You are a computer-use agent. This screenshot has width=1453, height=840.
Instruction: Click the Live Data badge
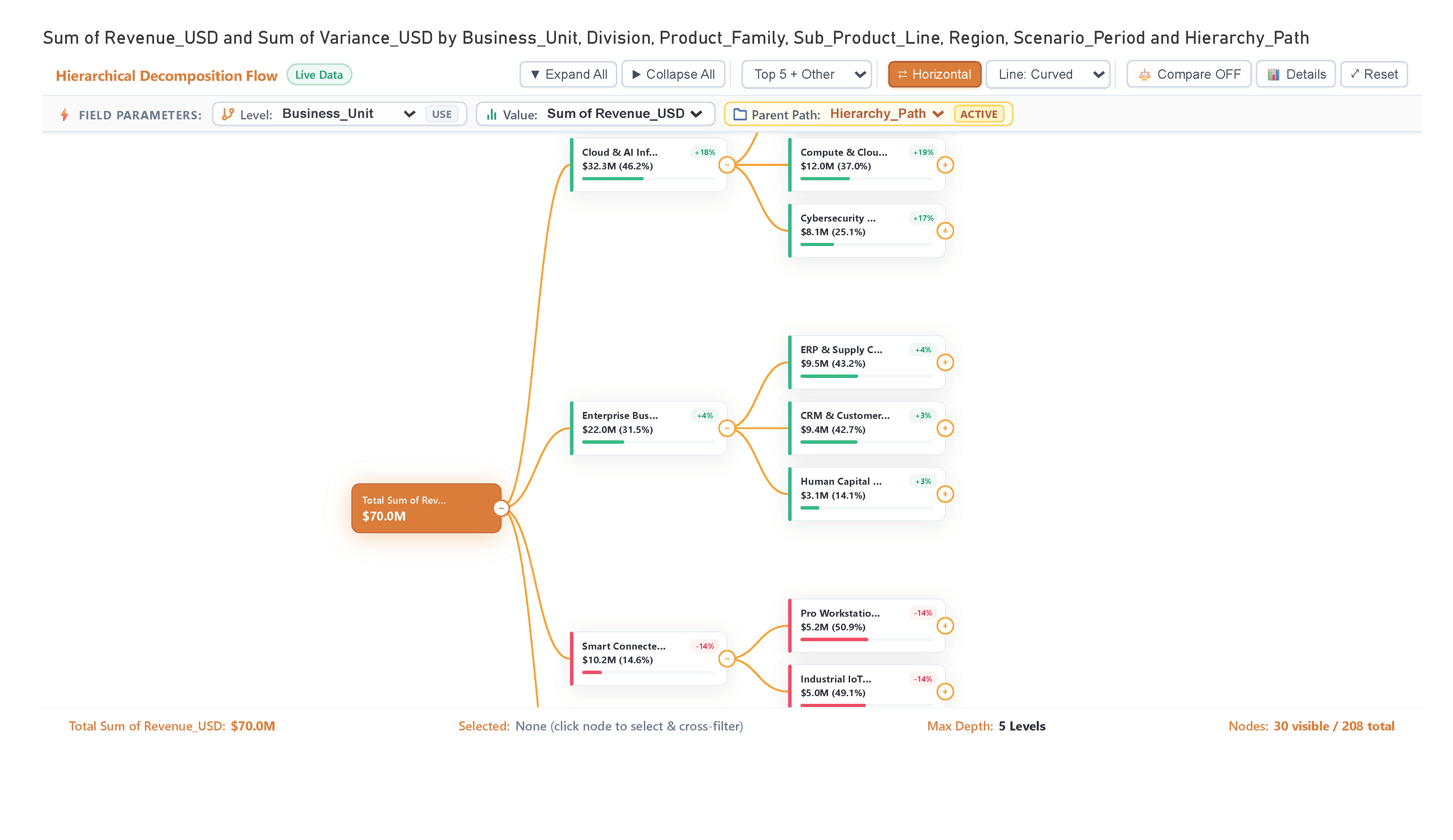[x=319, y=74]
